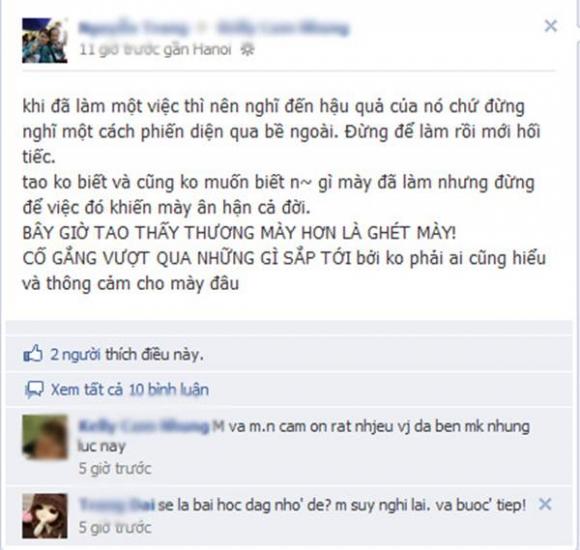Click the first comment's '5 giờ trước' timestamp
This screenshot has height=550, width=580.
click(x=115, y=469)
